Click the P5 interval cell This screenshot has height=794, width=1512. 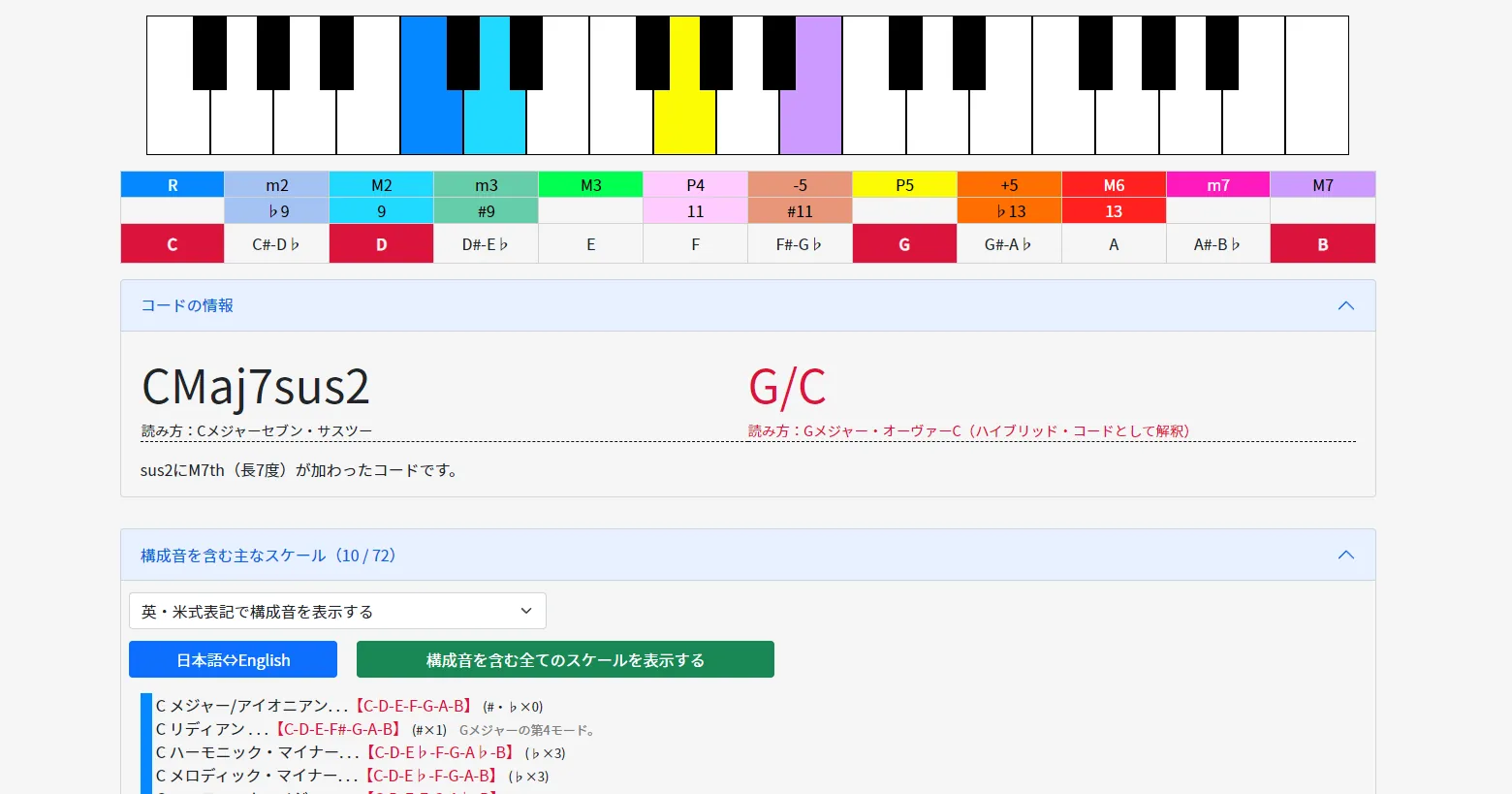(904, 184)
